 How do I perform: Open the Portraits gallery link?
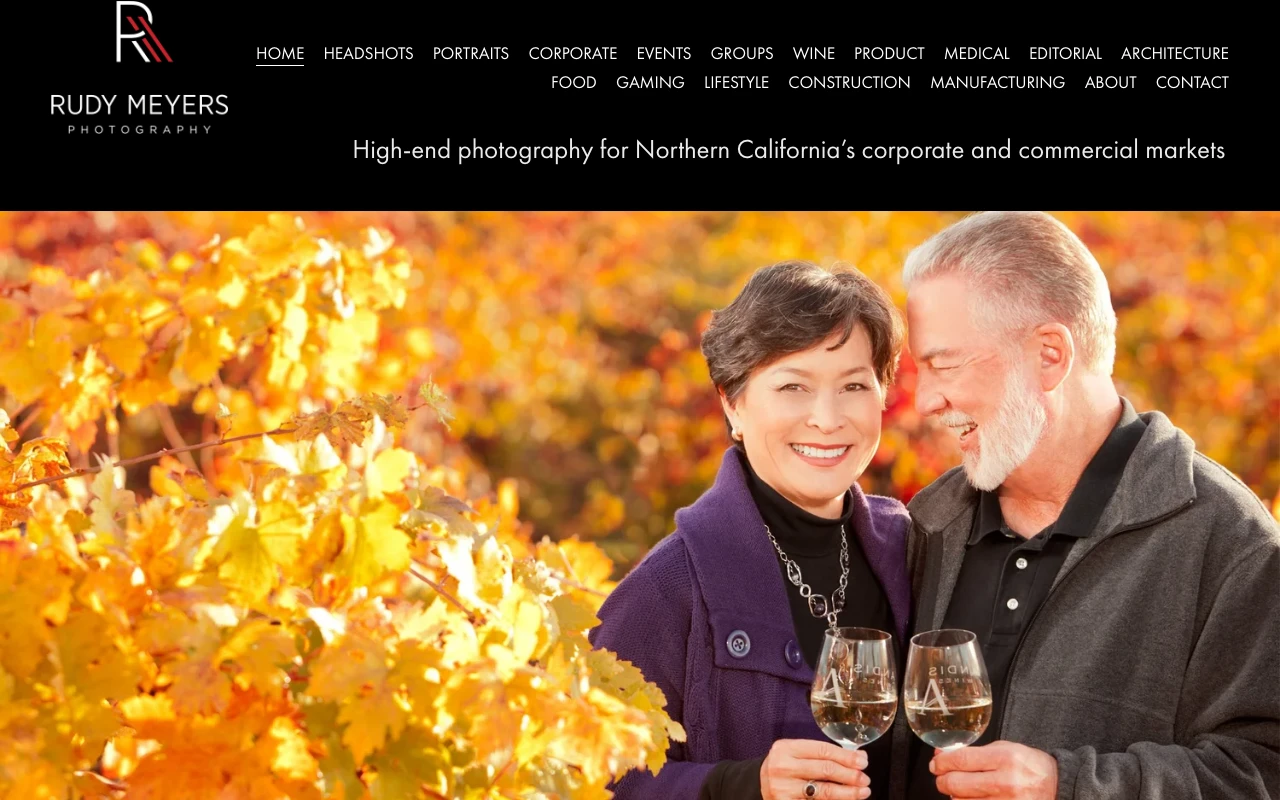(471, 53)
